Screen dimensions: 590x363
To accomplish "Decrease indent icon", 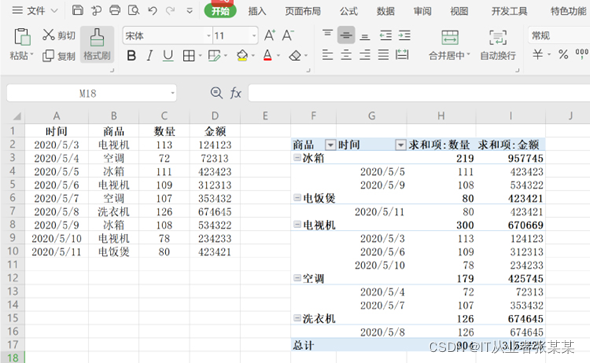I will [x=386, y=35].
